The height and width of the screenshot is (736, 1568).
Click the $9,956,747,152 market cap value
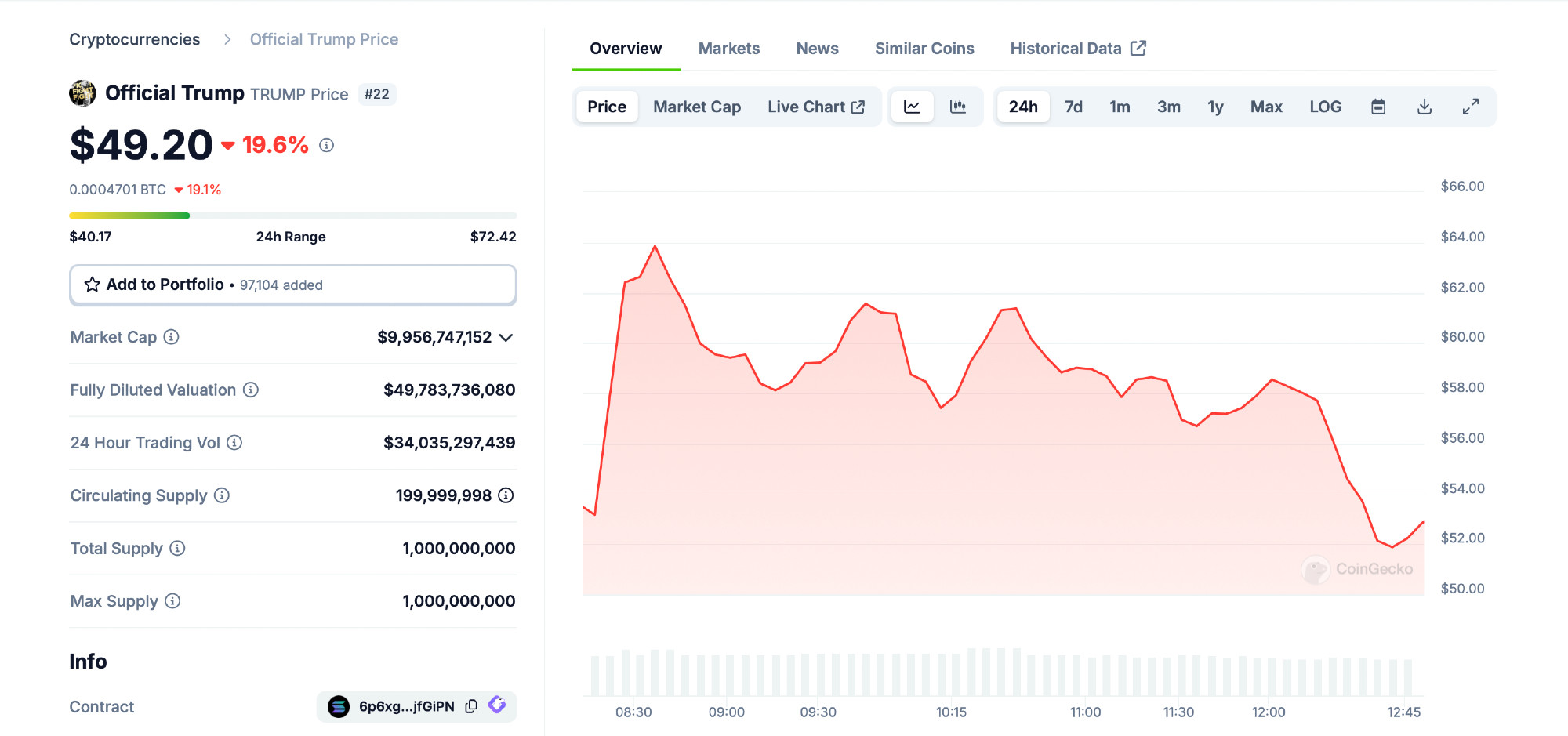click(x=434, y=337)
